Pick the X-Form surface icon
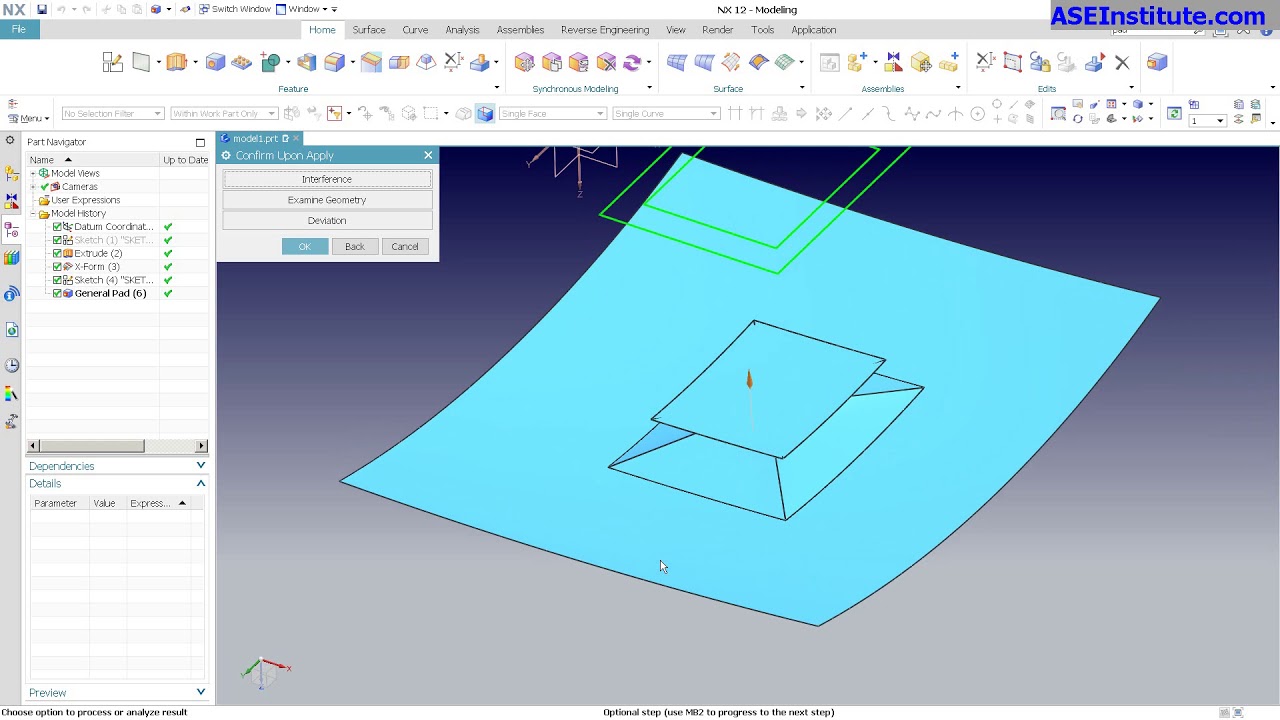 click(x=731, y=63)
